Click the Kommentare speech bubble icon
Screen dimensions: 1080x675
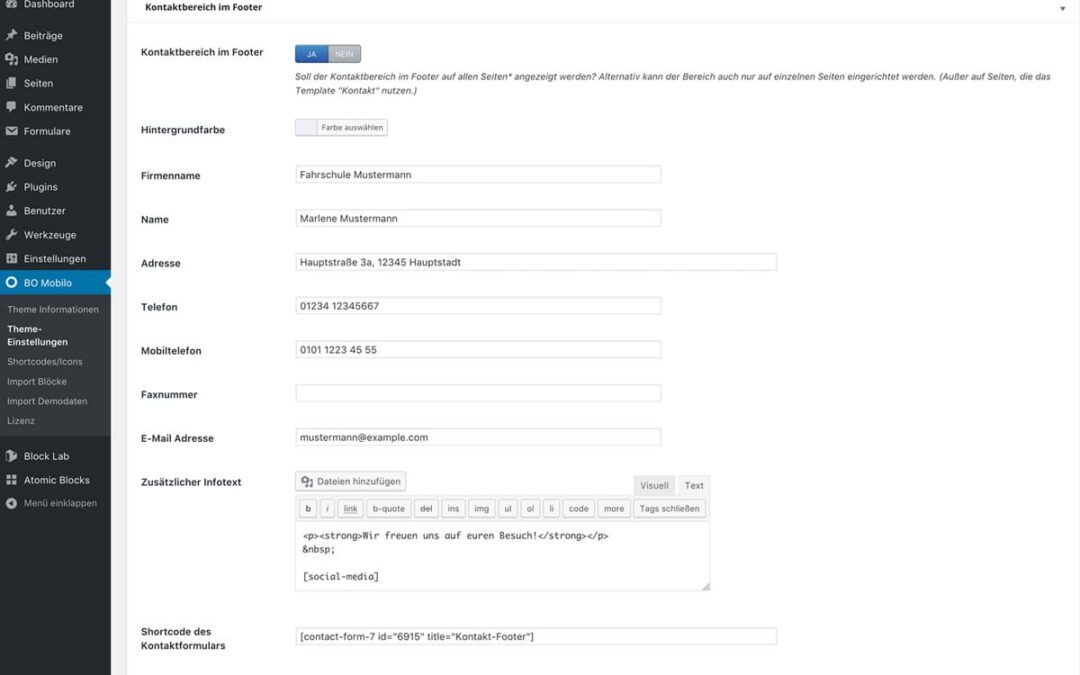(x=12, y=107)
